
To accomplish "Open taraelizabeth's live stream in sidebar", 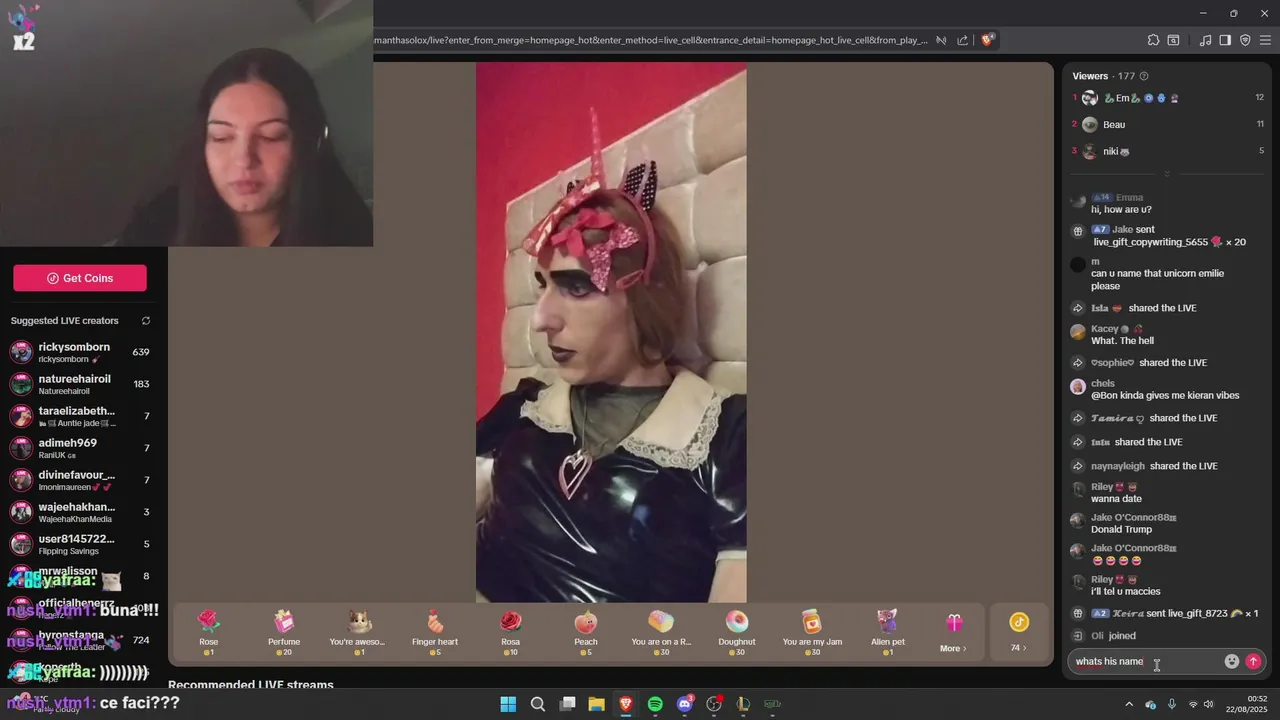I will (x=80, y=416).
